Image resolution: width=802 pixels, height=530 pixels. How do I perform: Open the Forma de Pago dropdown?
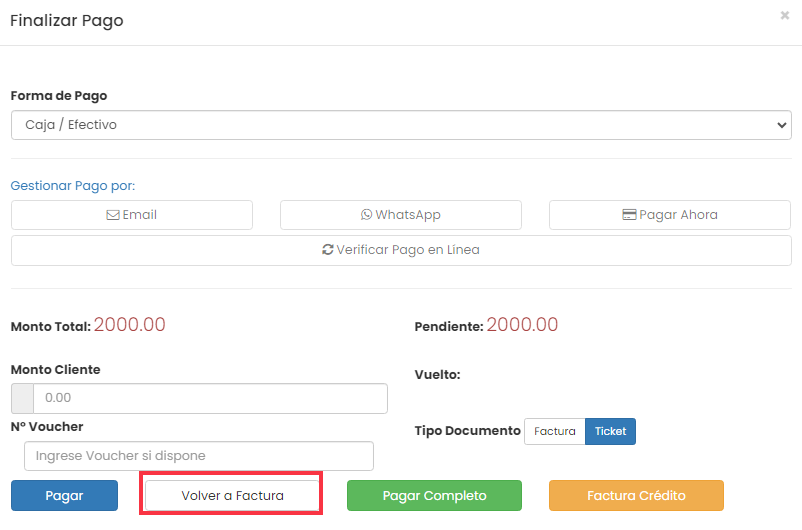pos(402,125)
